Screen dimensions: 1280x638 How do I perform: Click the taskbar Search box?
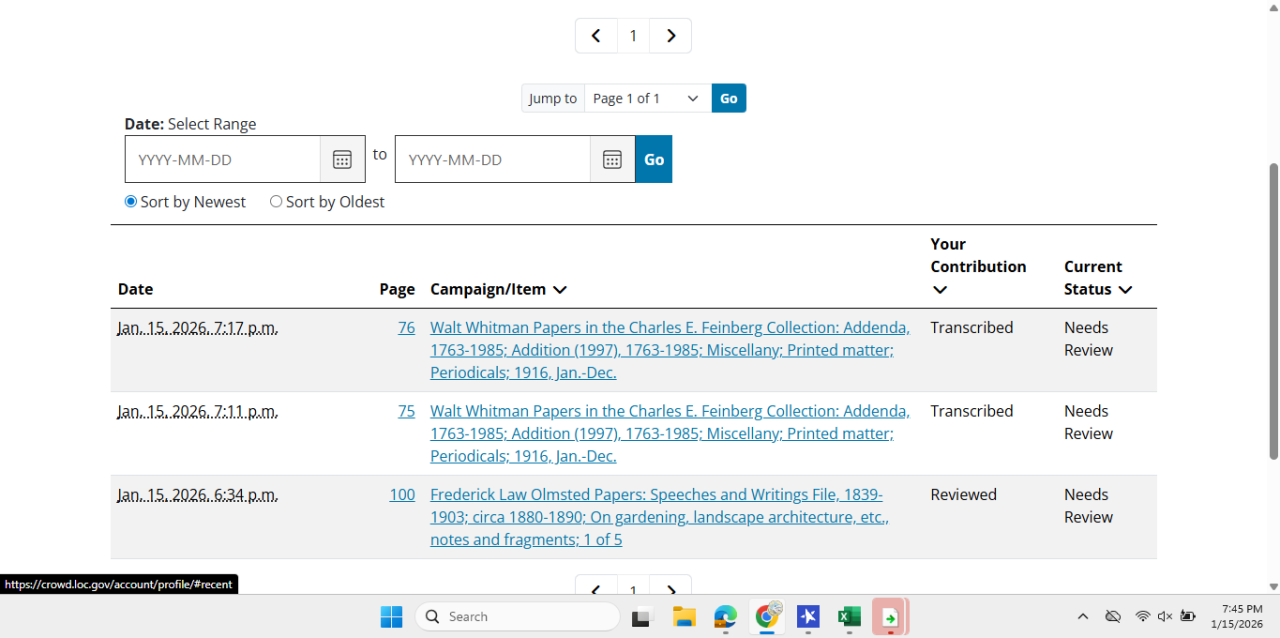pos(517,617)
